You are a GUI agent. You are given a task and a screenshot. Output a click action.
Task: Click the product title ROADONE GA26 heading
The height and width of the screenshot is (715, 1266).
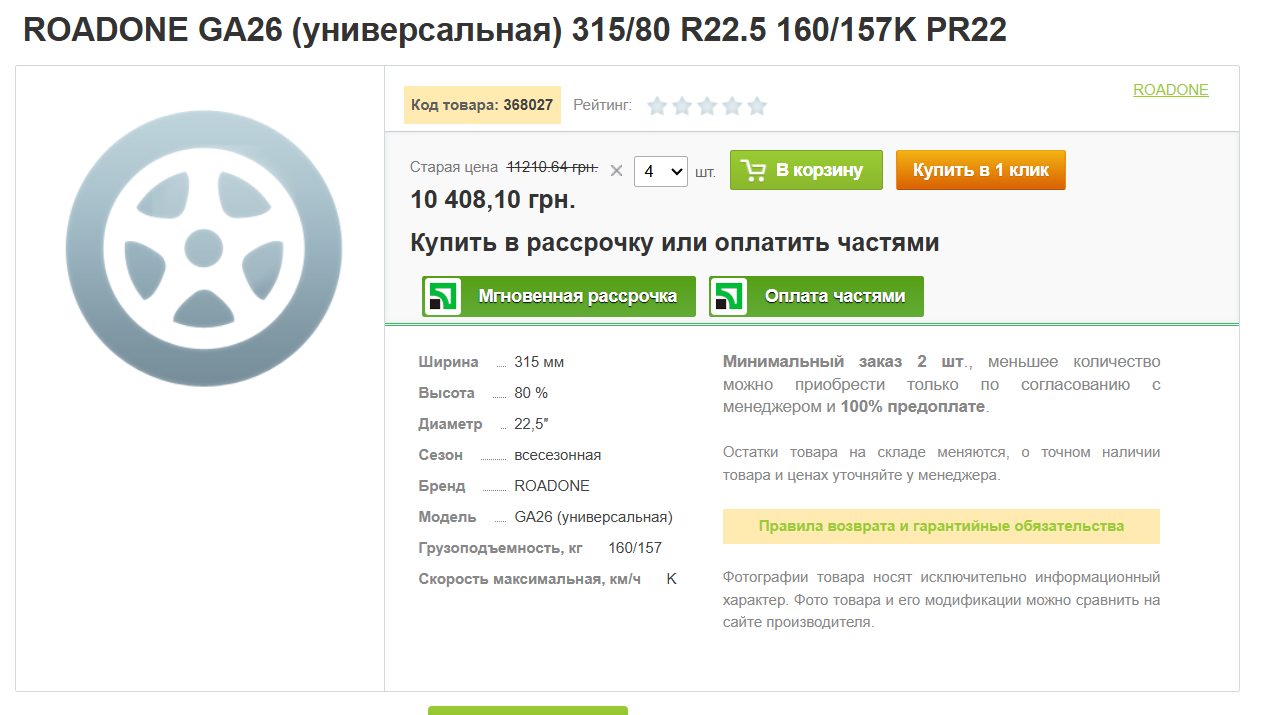(515, 30)
